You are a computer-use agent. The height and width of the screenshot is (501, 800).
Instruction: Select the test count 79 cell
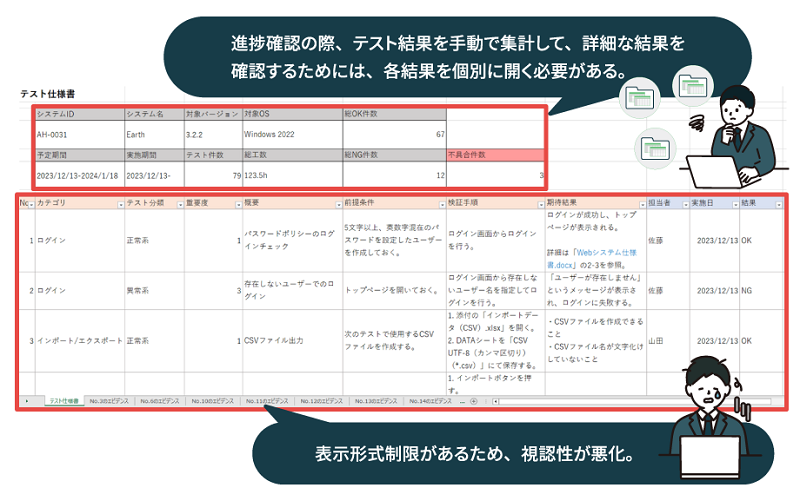[213, 175]
